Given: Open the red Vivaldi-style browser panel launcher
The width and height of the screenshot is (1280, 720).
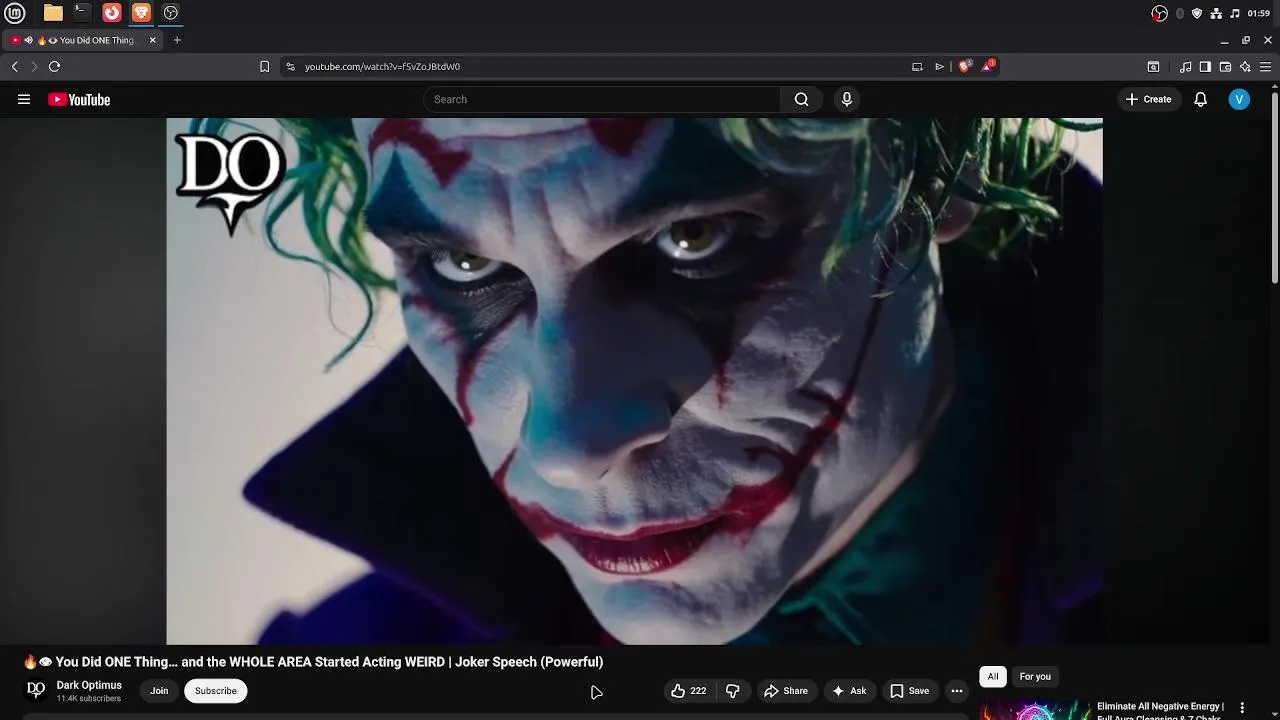Looking at the screenshot, I should [x=112, y=13].
